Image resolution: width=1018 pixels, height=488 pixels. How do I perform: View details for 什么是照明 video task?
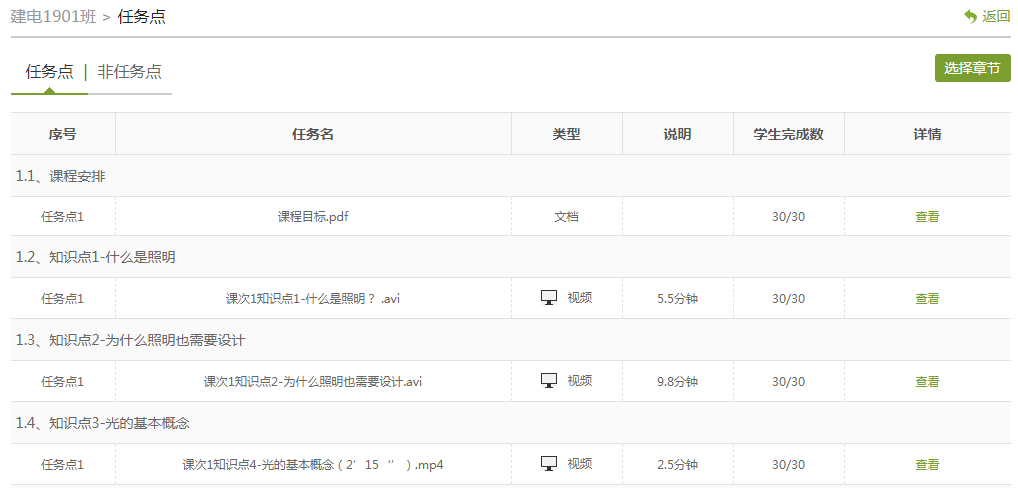(927, 299)
